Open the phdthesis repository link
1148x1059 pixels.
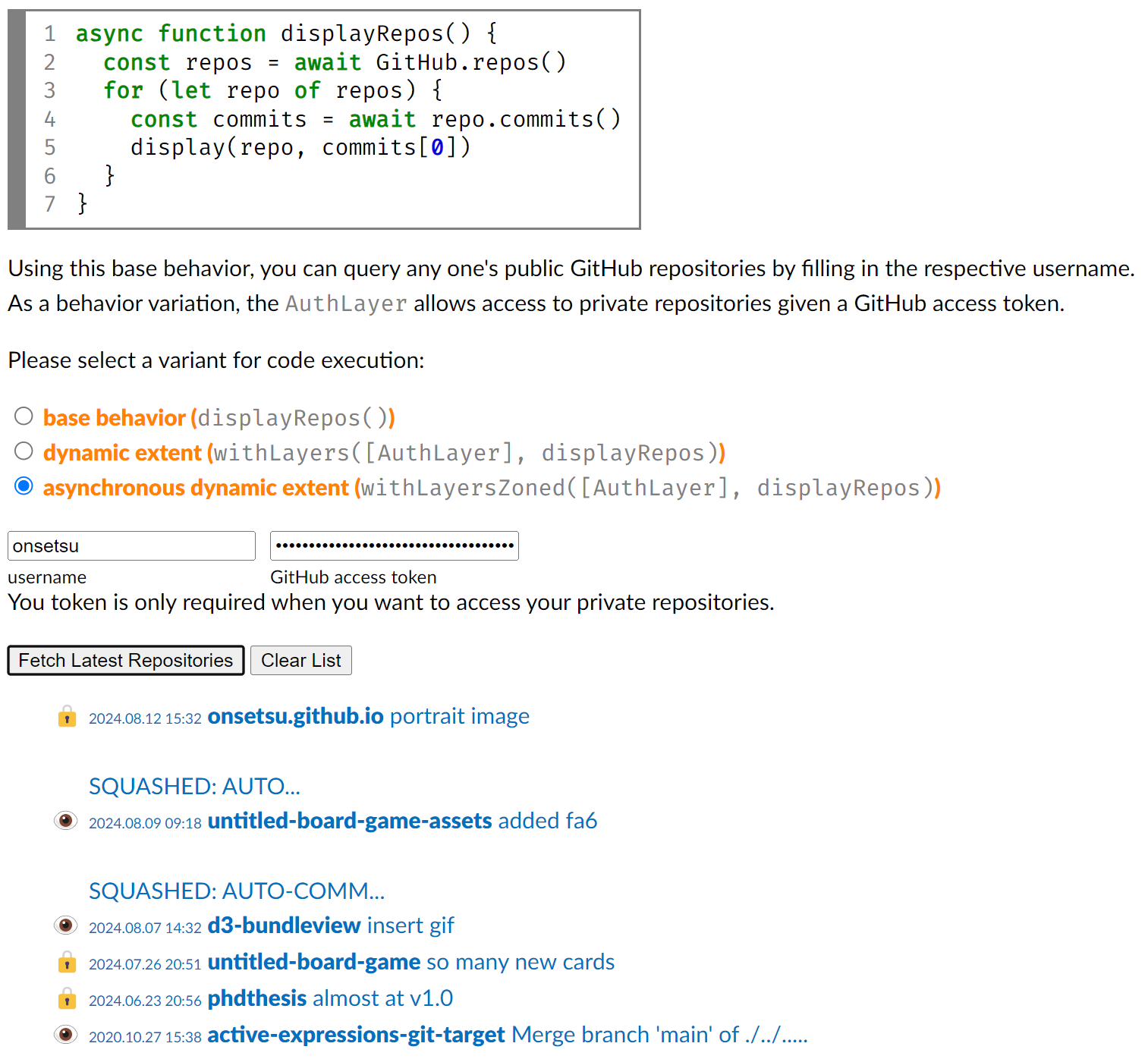click(256, 998)
